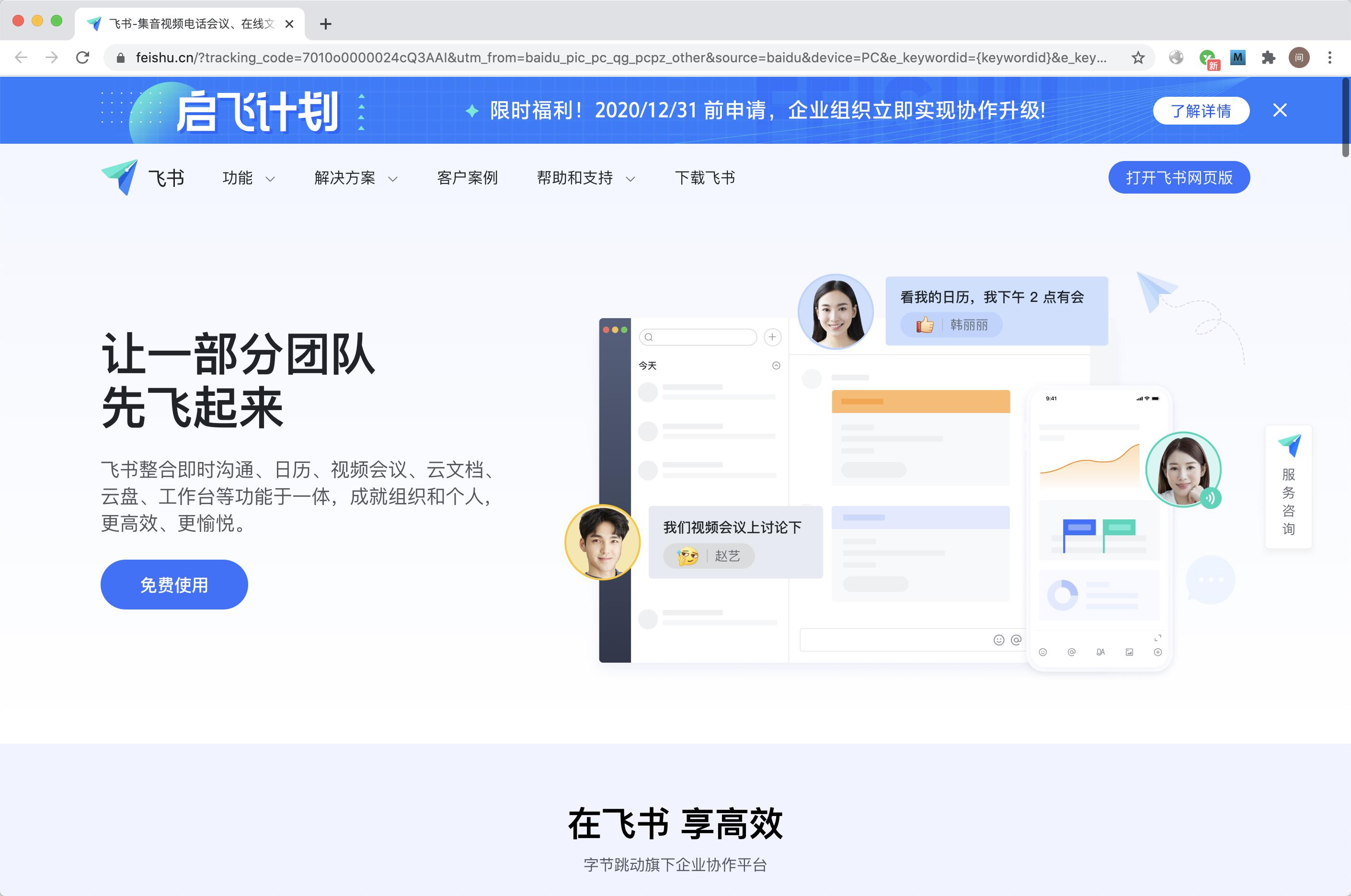Click the OA icon in the phone toolbar
The height and width of the screenshot is (896, 1351).
click(x=1101, y=652)
